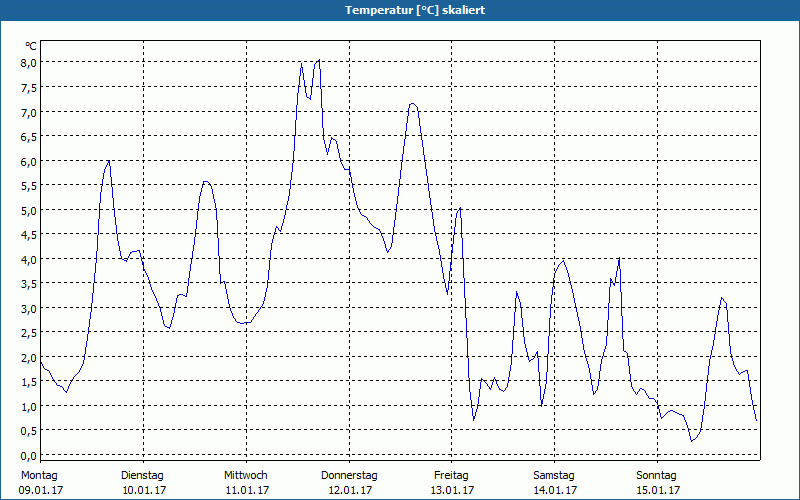Screen dimensions: 800x500
Task: Select the Montag day label
Action: pyautogui.click(x=39, y=475)
